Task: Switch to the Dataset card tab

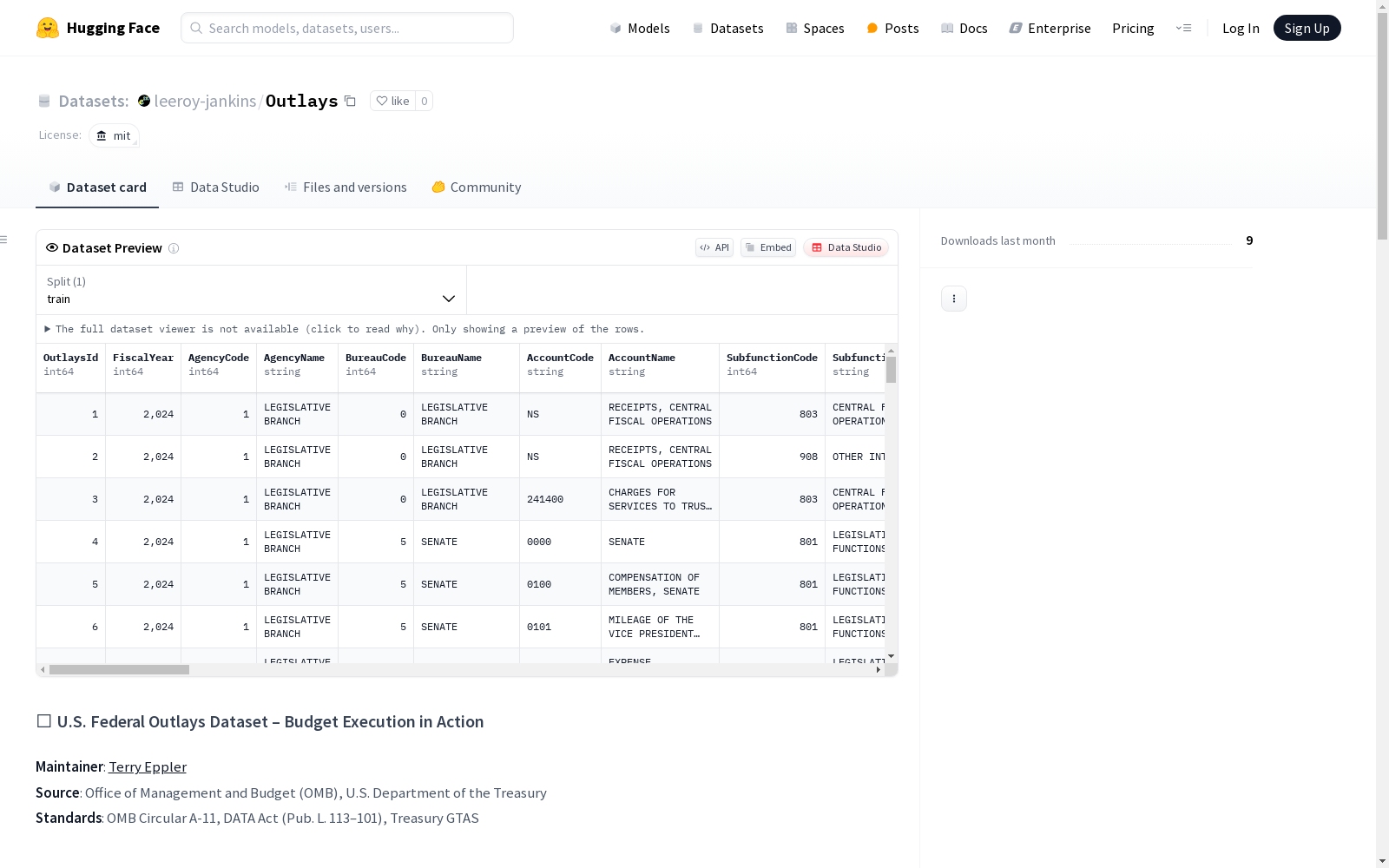Action: pyautogui.click(x=97, y=187)
